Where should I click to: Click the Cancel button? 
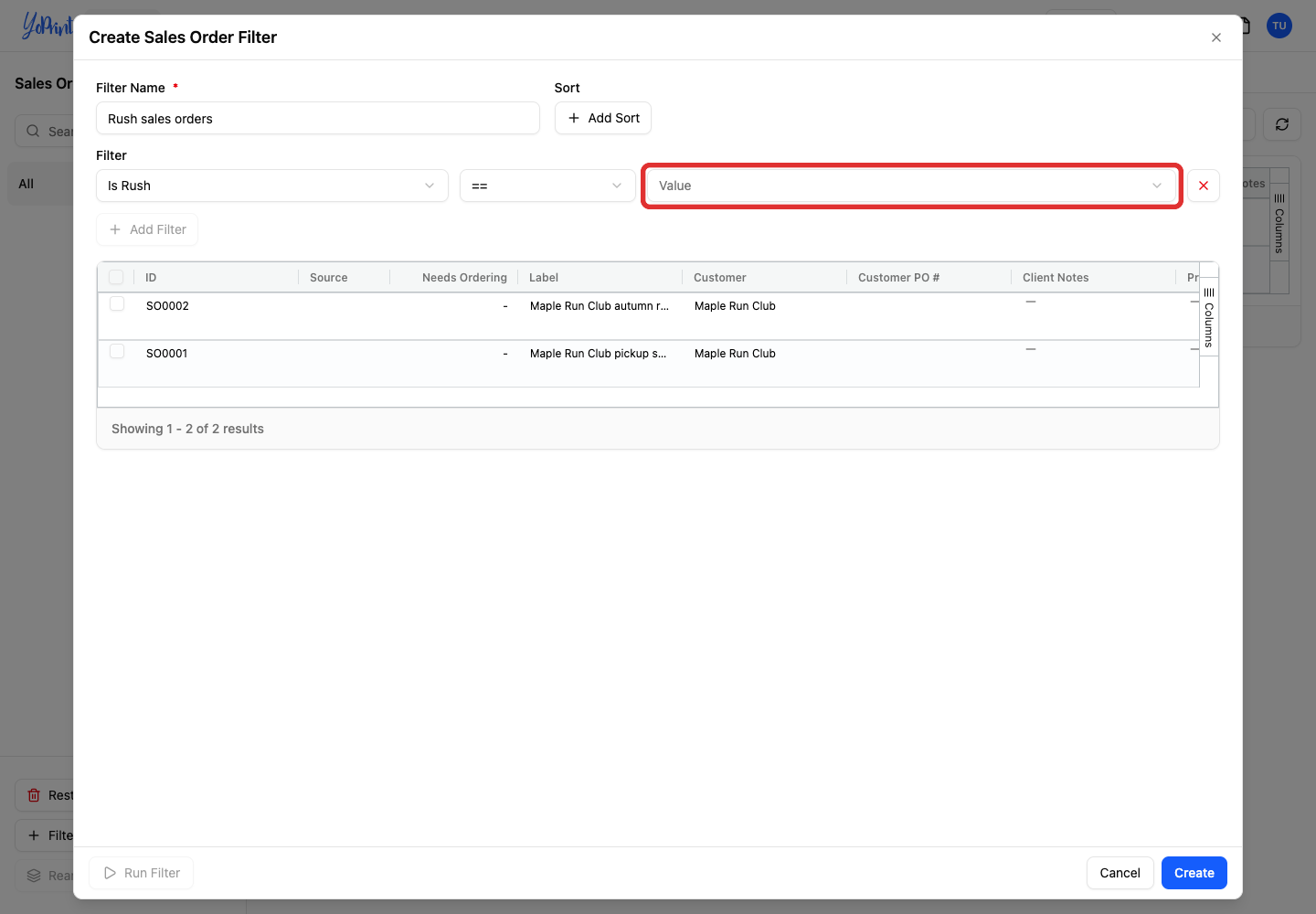tap(1120, 873)
